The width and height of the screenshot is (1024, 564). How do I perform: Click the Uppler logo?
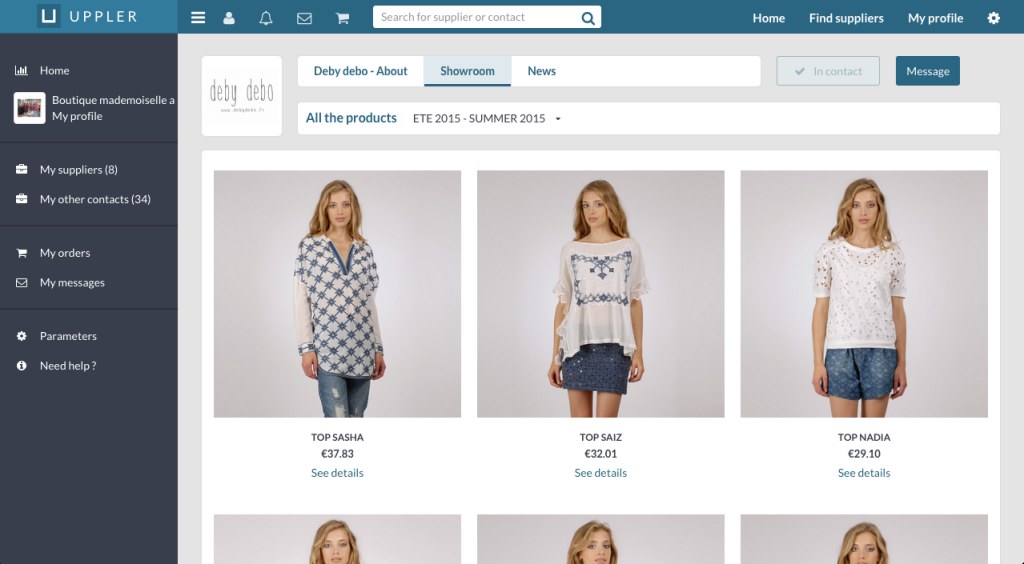click(88, 17)
